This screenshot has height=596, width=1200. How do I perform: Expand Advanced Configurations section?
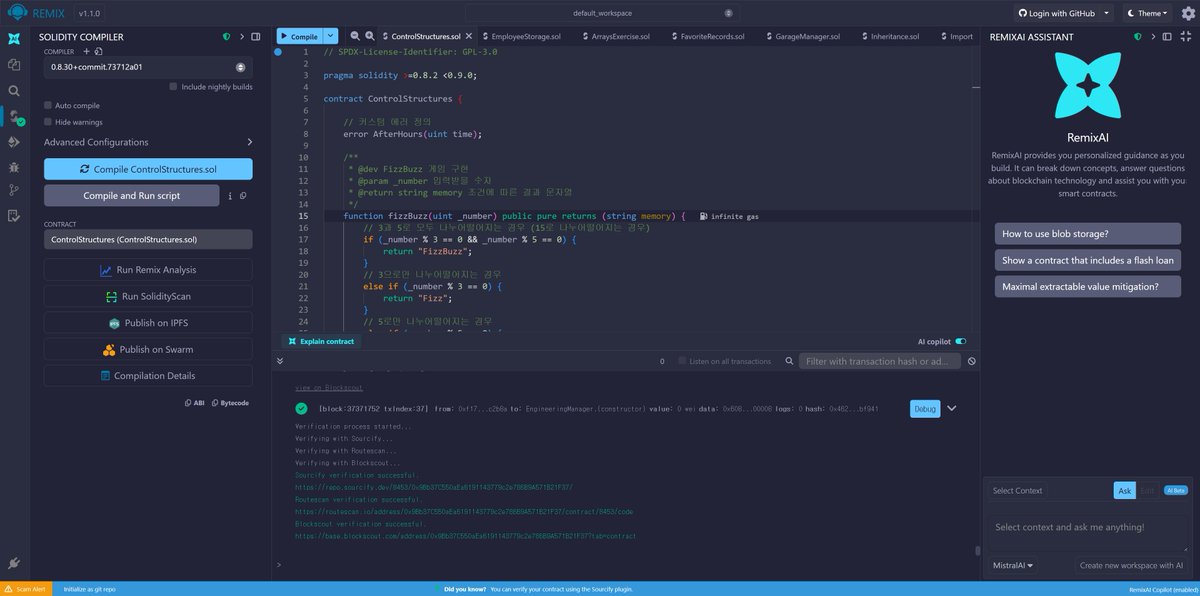148,142
